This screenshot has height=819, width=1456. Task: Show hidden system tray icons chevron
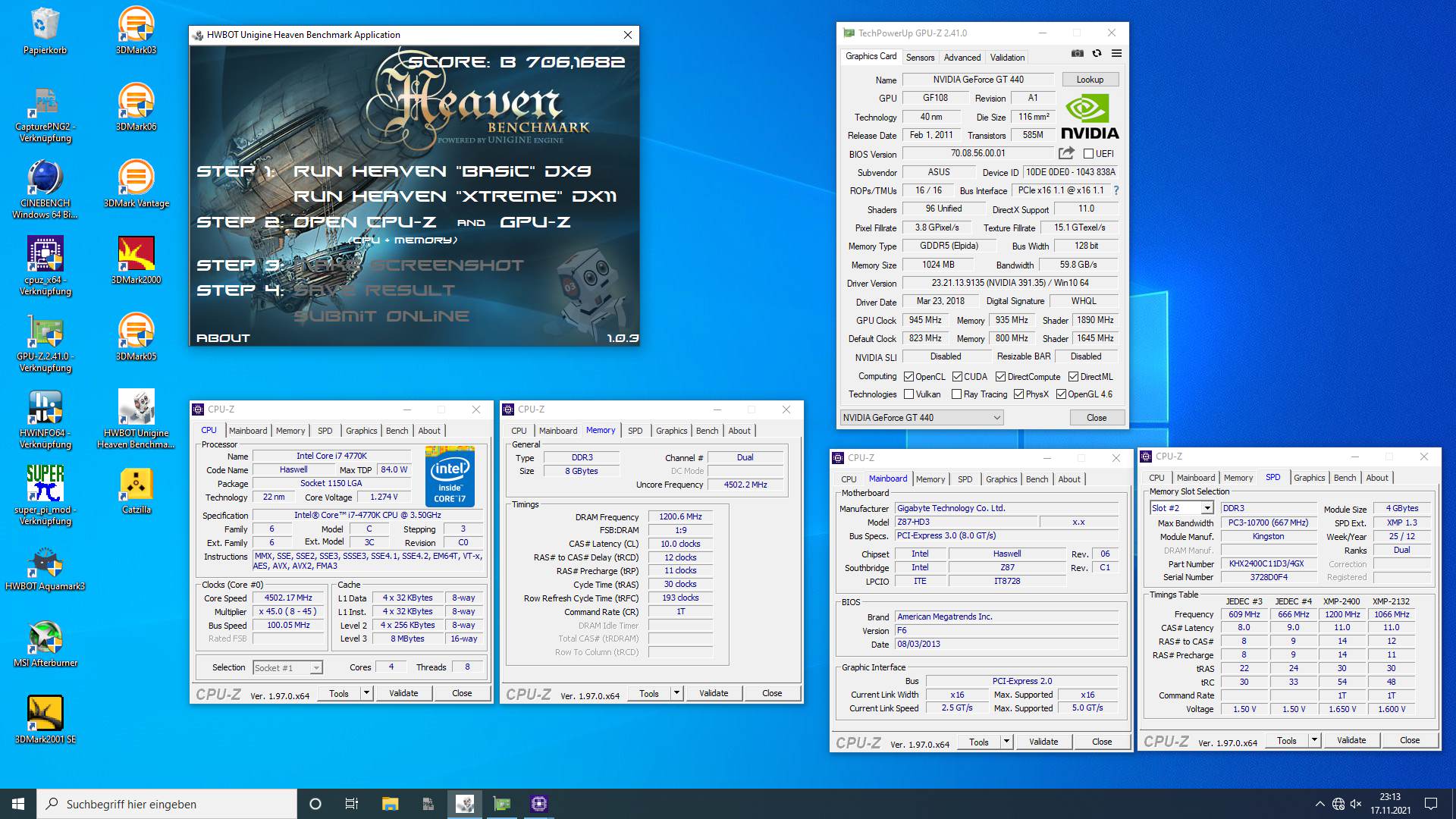1319,804
